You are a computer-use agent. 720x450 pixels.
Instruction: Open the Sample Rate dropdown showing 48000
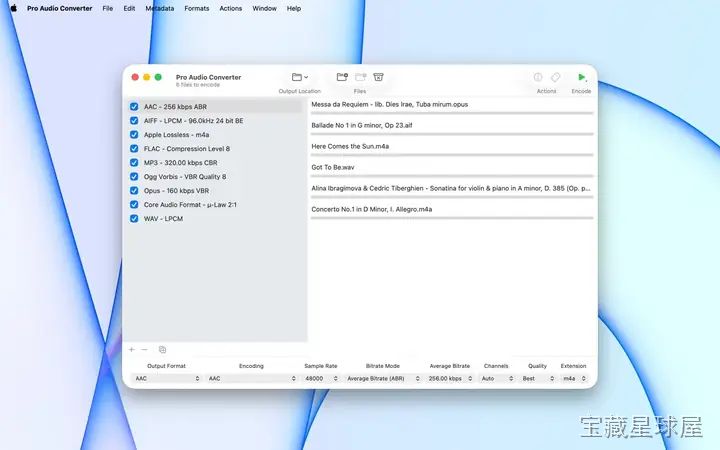pos(321,378)
